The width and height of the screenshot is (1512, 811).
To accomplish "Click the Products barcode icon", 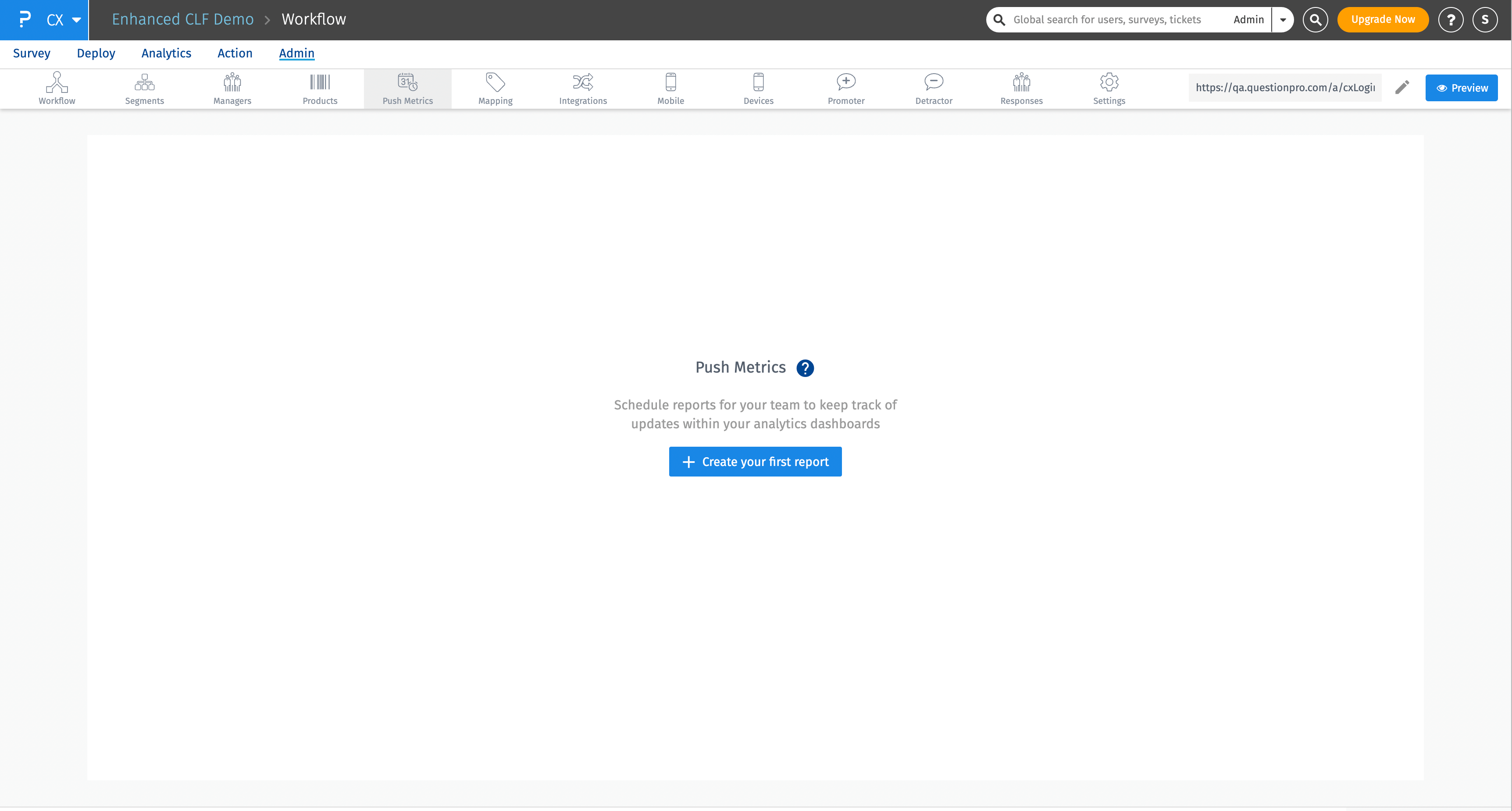I will pos(320,88).
